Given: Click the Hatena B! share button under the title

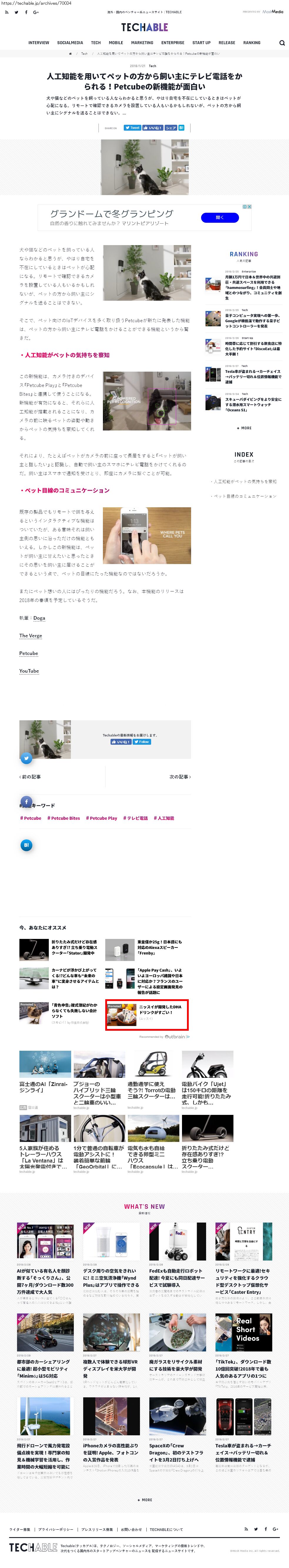Looking at the screenshot, I should click(181, 128).
